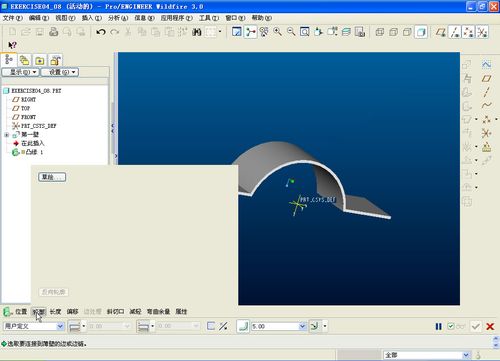Click the Undo arrow icon
The height and width of the screenshot is (361, 500).
click(101, 32)
